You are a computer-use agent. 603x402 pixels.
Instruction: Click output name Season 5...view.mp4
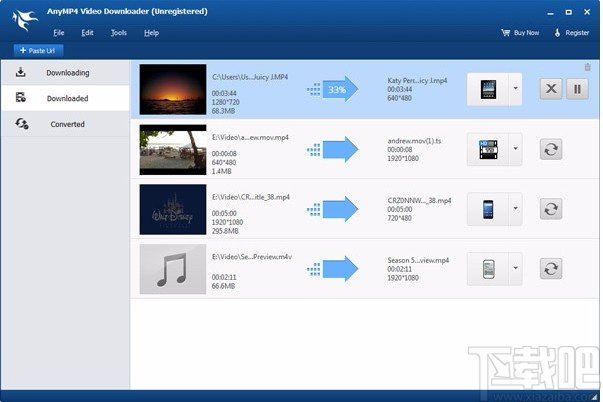pos(418,260)
